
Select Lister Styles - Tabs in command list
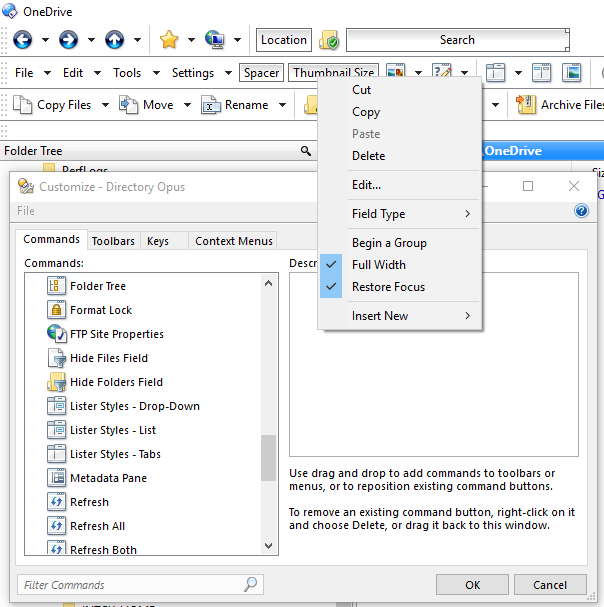click(x=115, y=454)
